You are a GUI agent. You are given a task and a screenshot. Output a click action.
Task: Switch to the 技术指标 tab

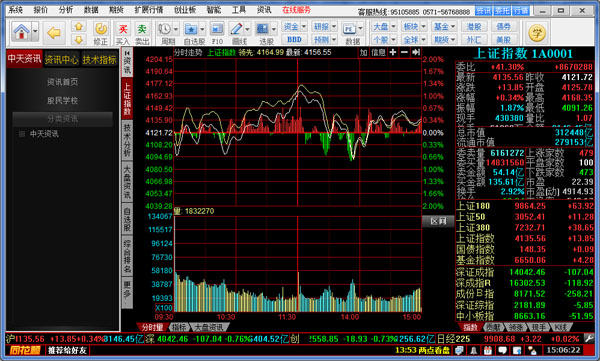(99, 59)
